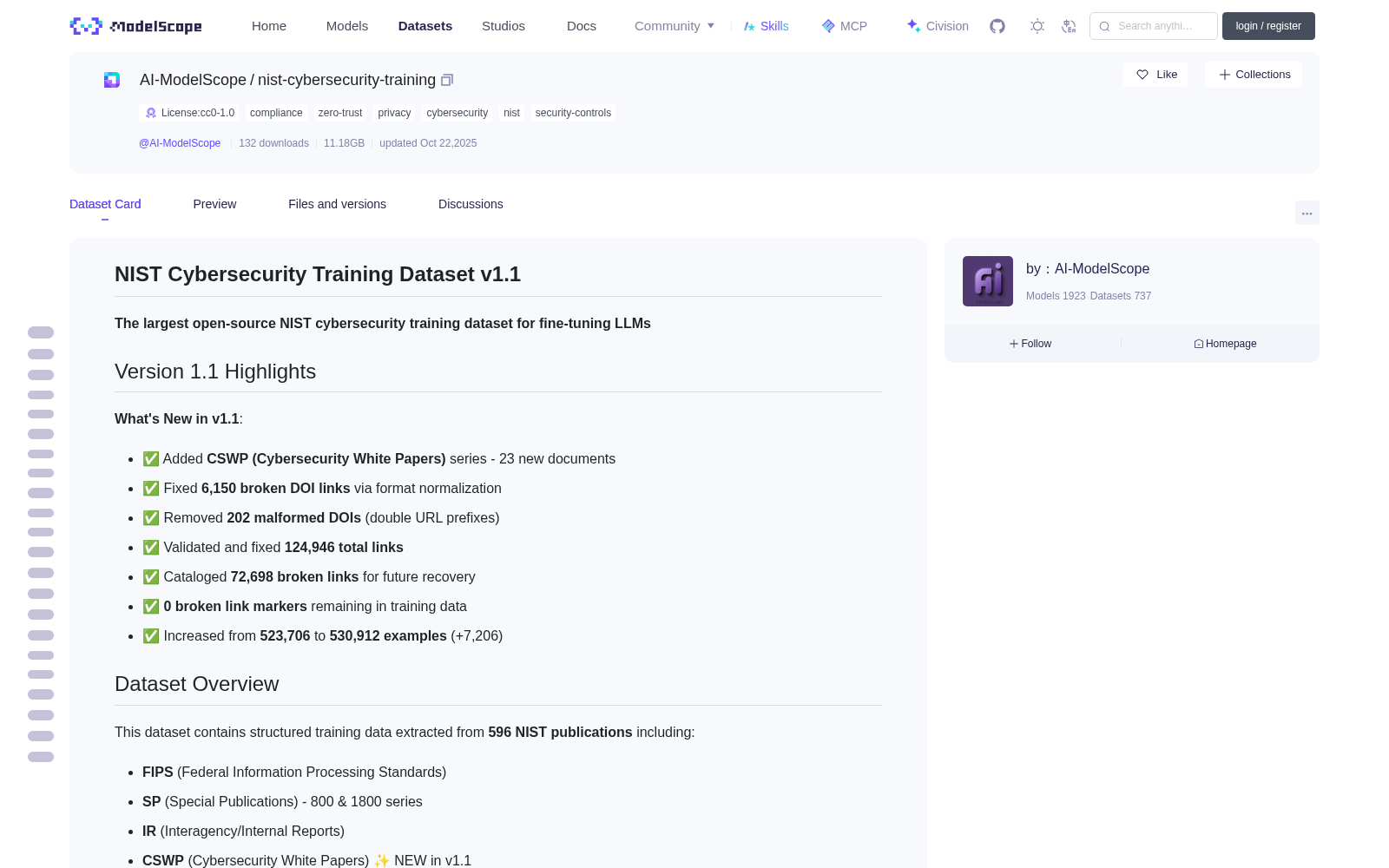Viewport: 1389px width, 868px height.
Task: Click the 'by : AI-ModelScope' author name
Action: tap(1088, 269)
